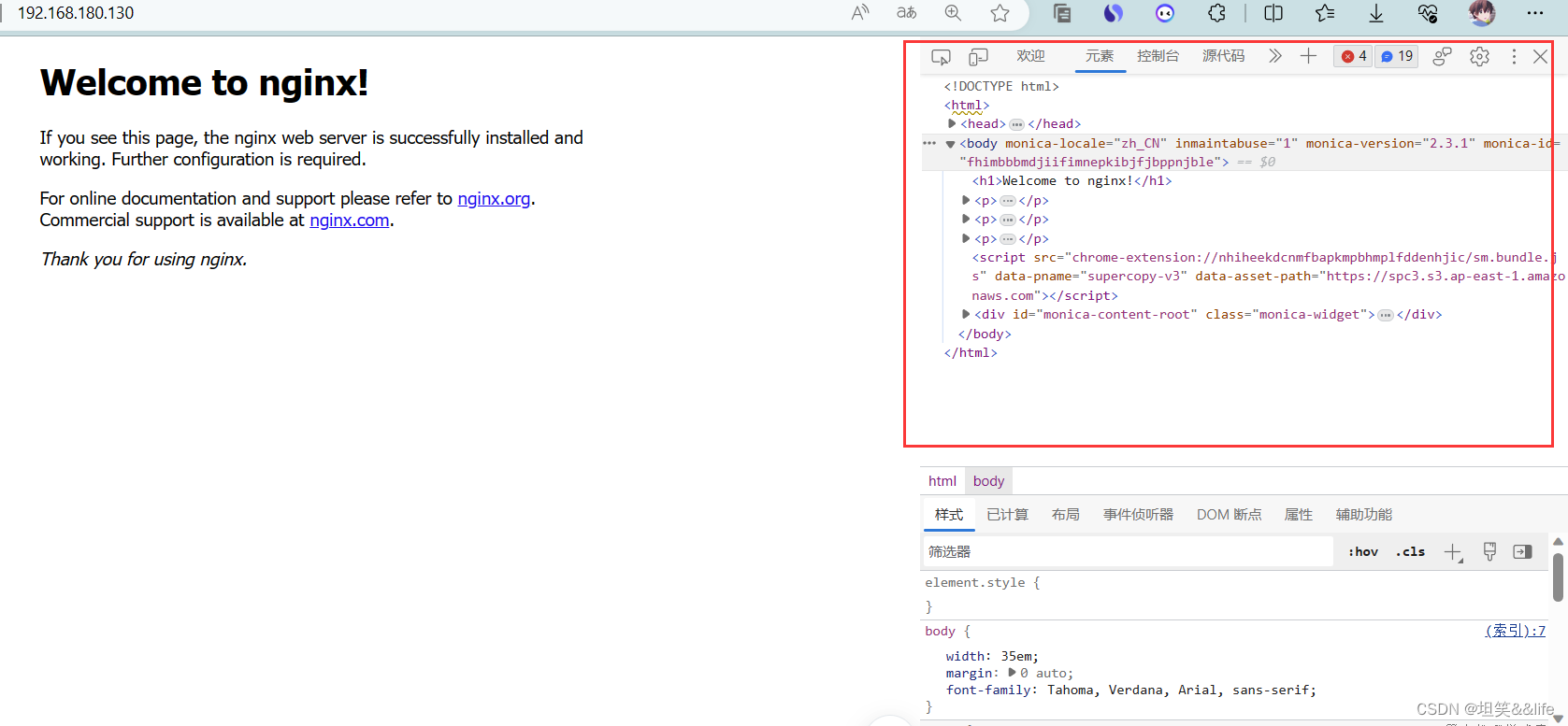Select the script element line
Screen dimensions: 1568x726
pyautogui.click(x=1269, y=276)
